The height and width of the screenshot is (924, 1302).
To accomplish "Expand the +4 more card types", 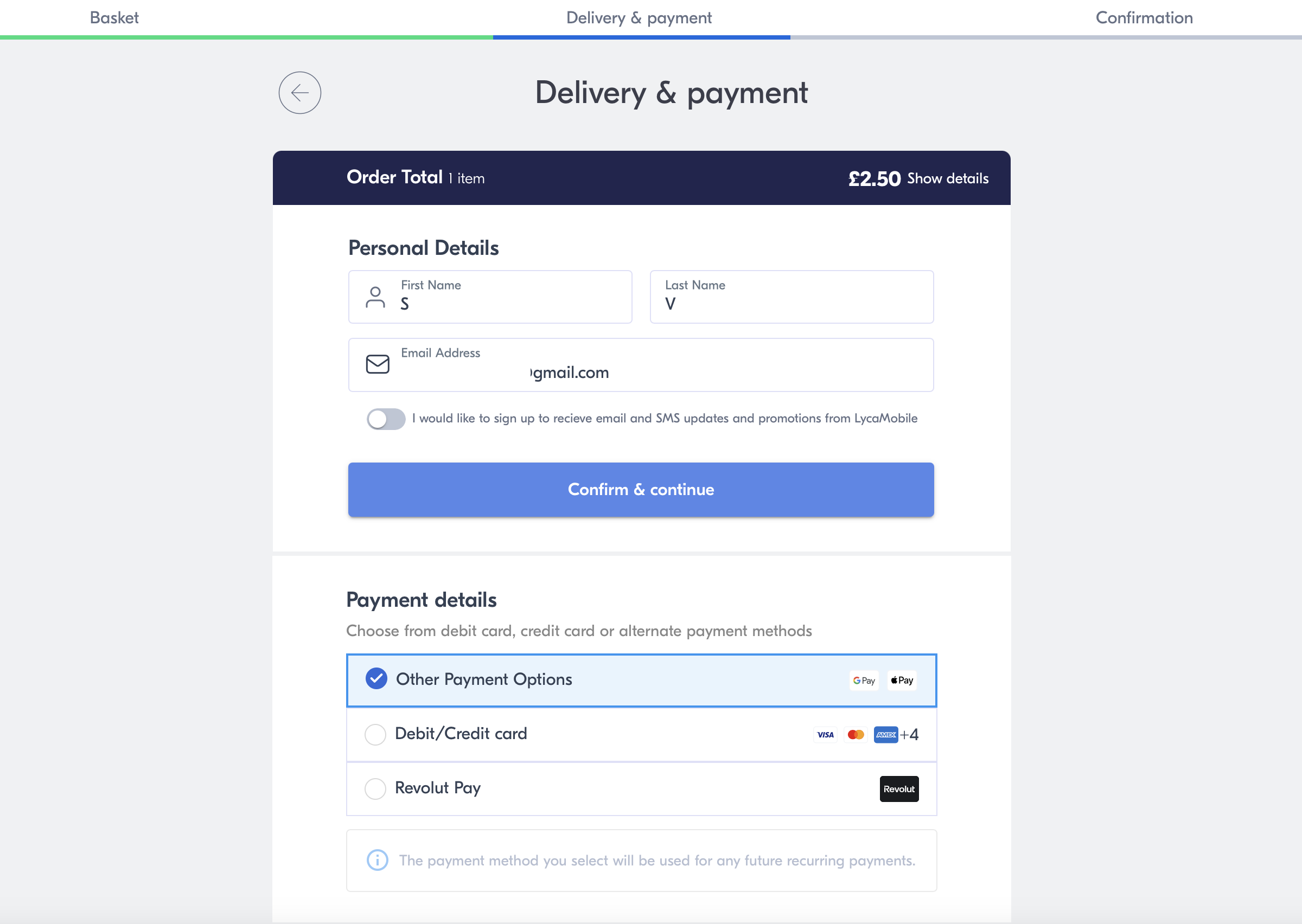I will pos(909,735).
